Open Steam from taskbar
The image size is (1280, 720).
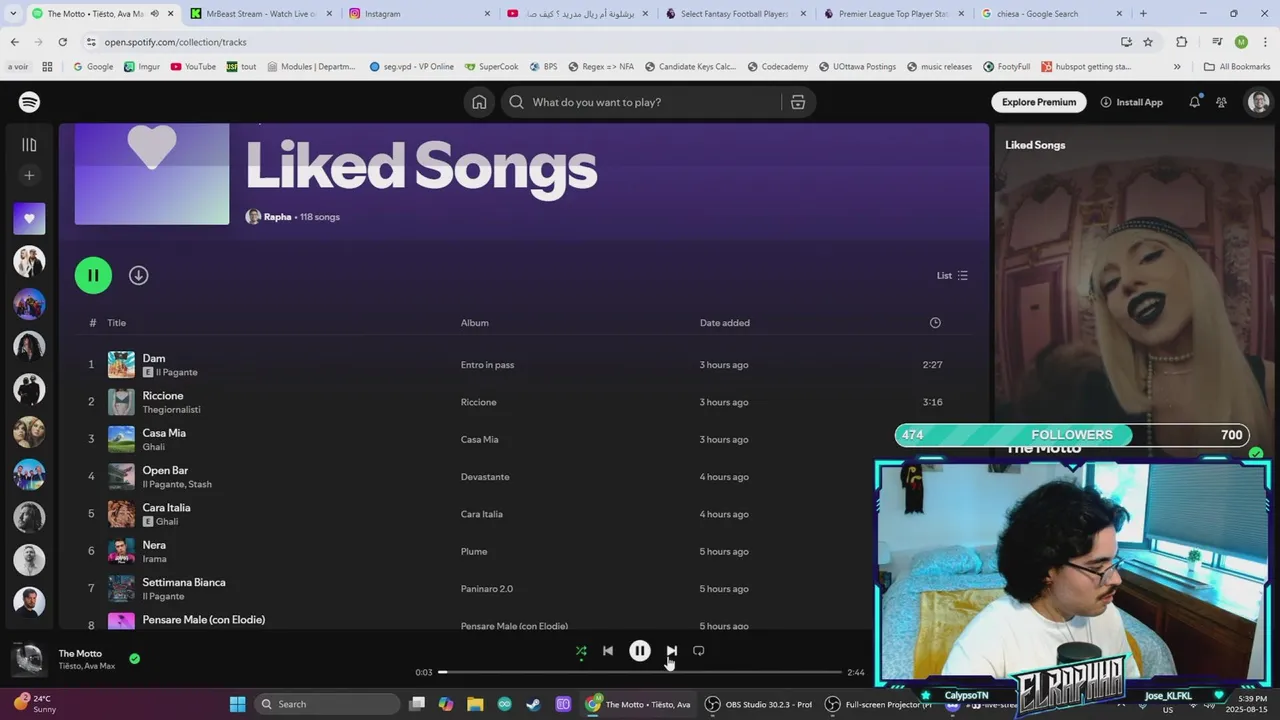pos(534,704)
